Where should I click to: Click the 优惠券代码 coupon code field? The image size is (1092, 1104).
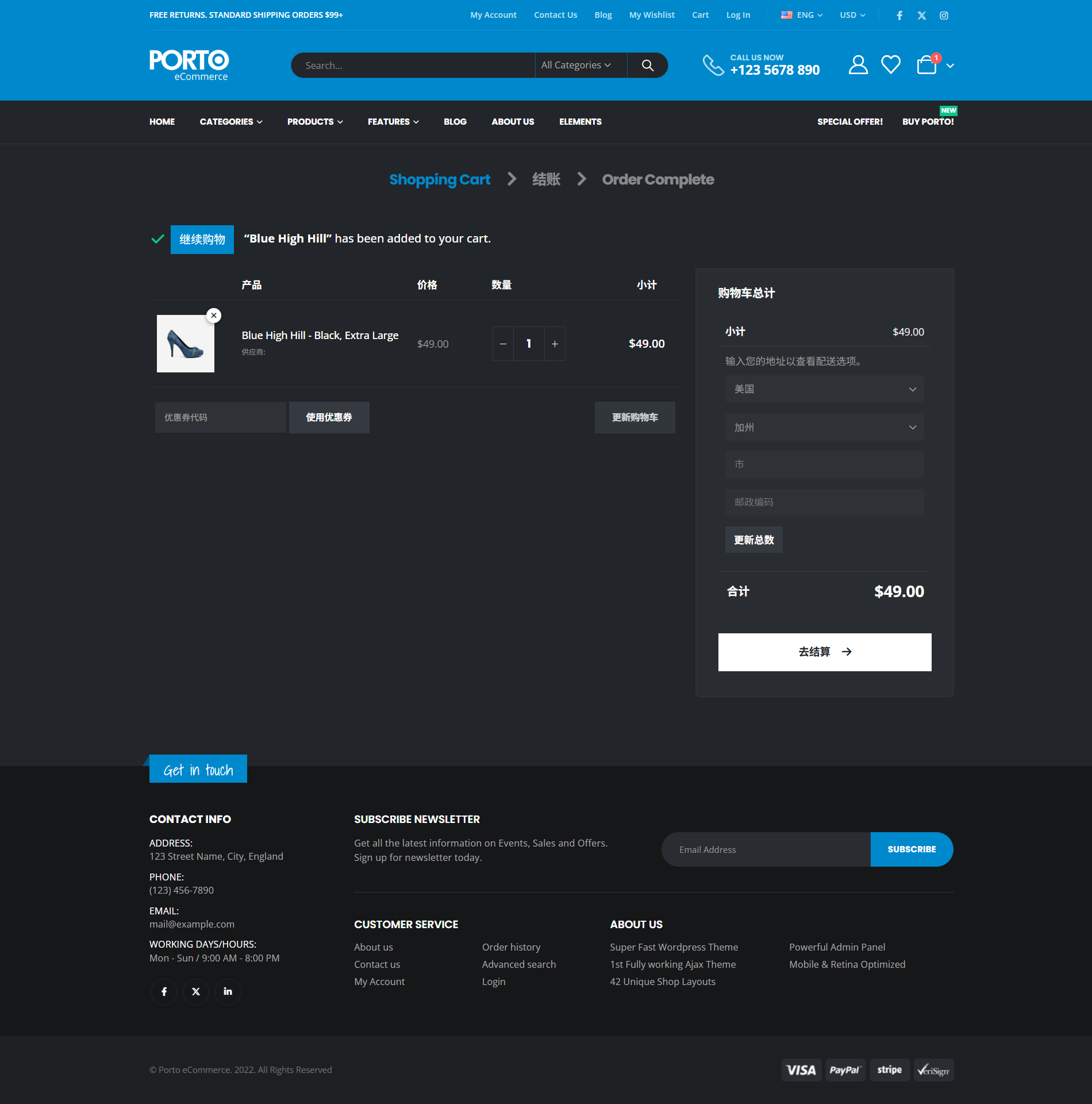[x=220, y=417]
